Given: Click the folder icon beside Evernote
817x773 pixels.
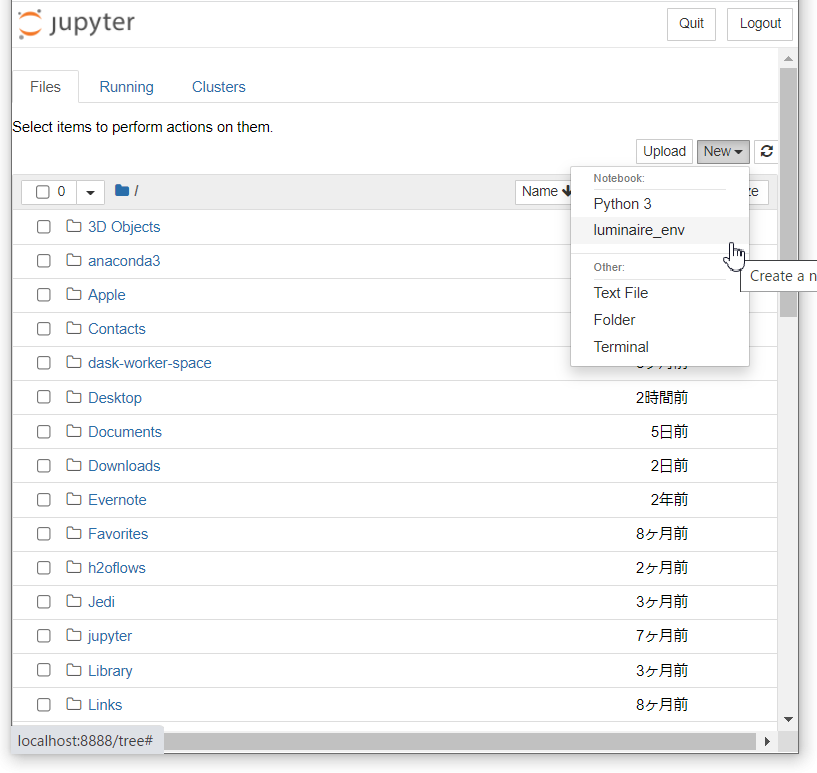Looking at the screenshot, I should (73, 500).
